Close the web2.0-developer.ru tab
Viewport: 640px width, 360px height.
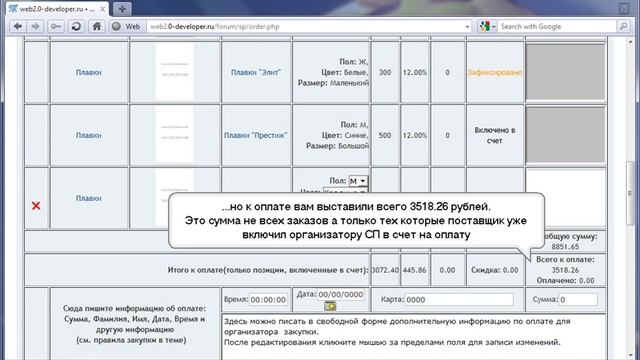click(x=102, y=9)
